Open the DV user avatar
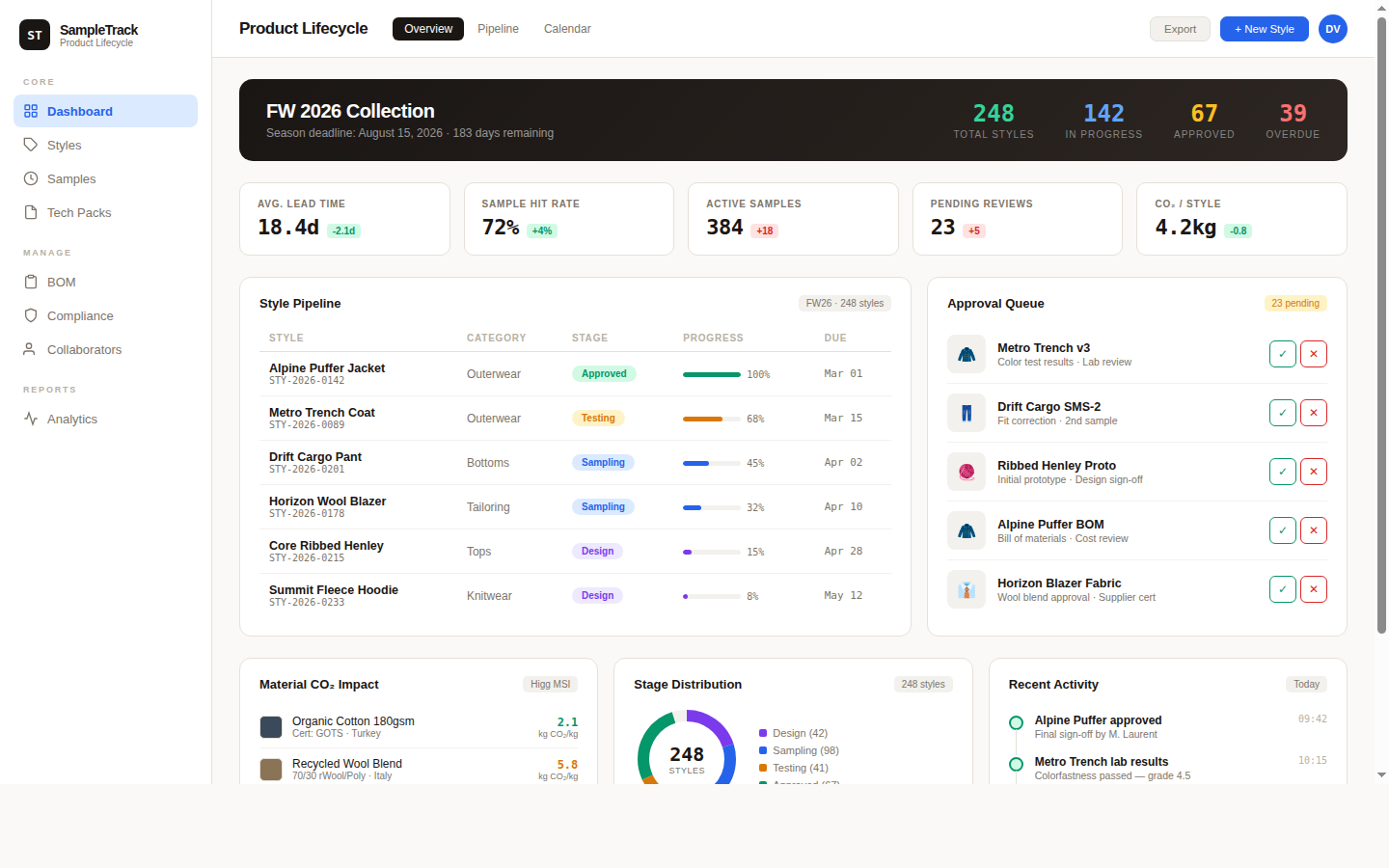This screenshot has width=1389, height=868. pyautogui.click(x=1333, y=29)
